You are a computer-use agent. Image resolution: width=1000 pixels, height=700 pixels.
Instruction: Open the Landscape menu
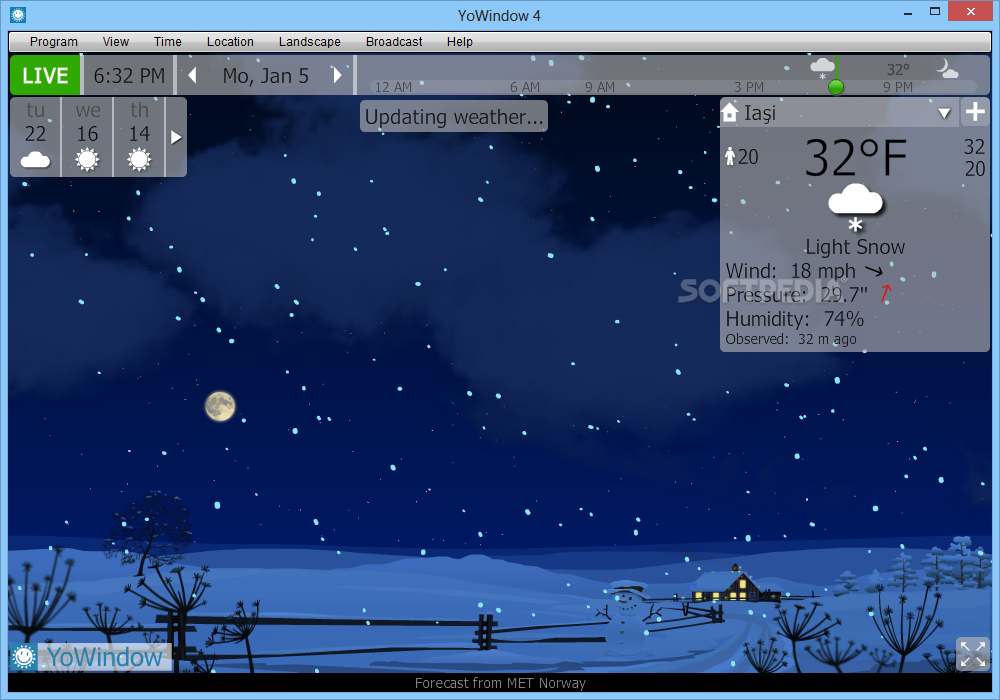pyautogui.click(x=309, y=41)
